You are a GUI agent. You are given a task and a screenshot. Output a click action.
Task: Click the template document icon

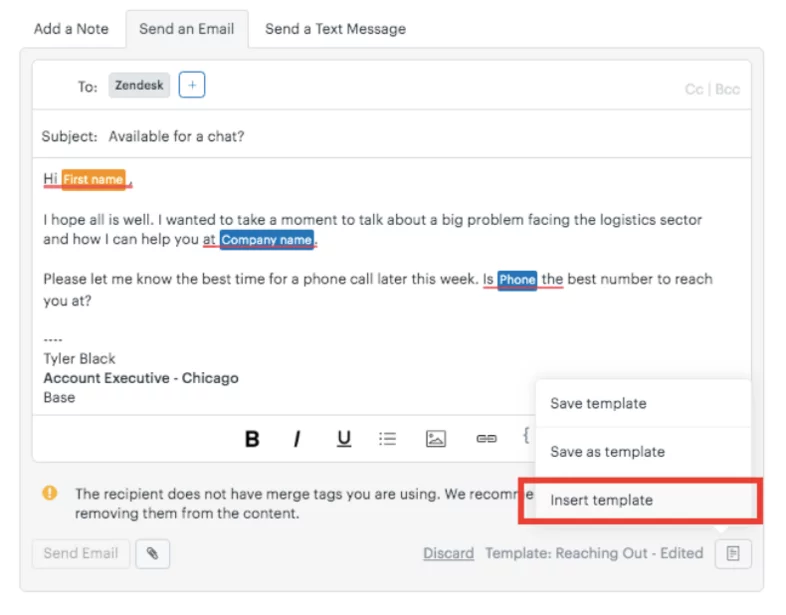[733, 553]
